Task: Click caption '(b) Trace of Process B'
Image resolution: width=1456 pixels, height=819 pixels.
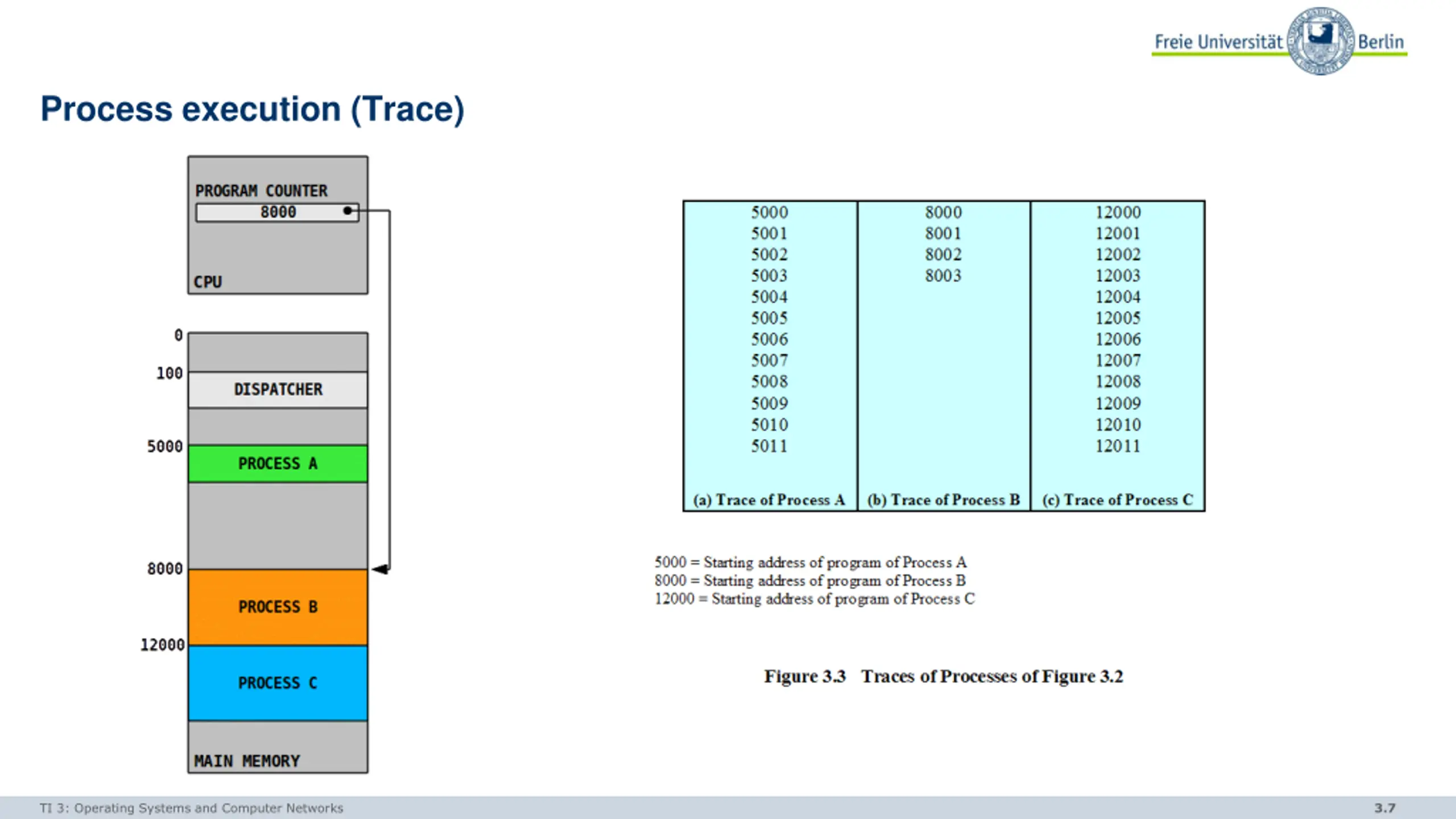Action: click(944, 500)
